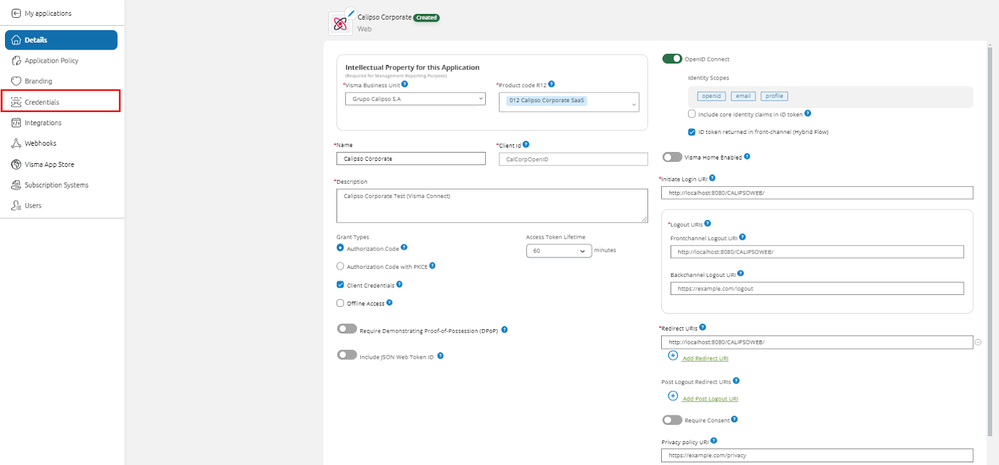
Task: Click the Add Redirect URI link
Action: tap(705, 359)
